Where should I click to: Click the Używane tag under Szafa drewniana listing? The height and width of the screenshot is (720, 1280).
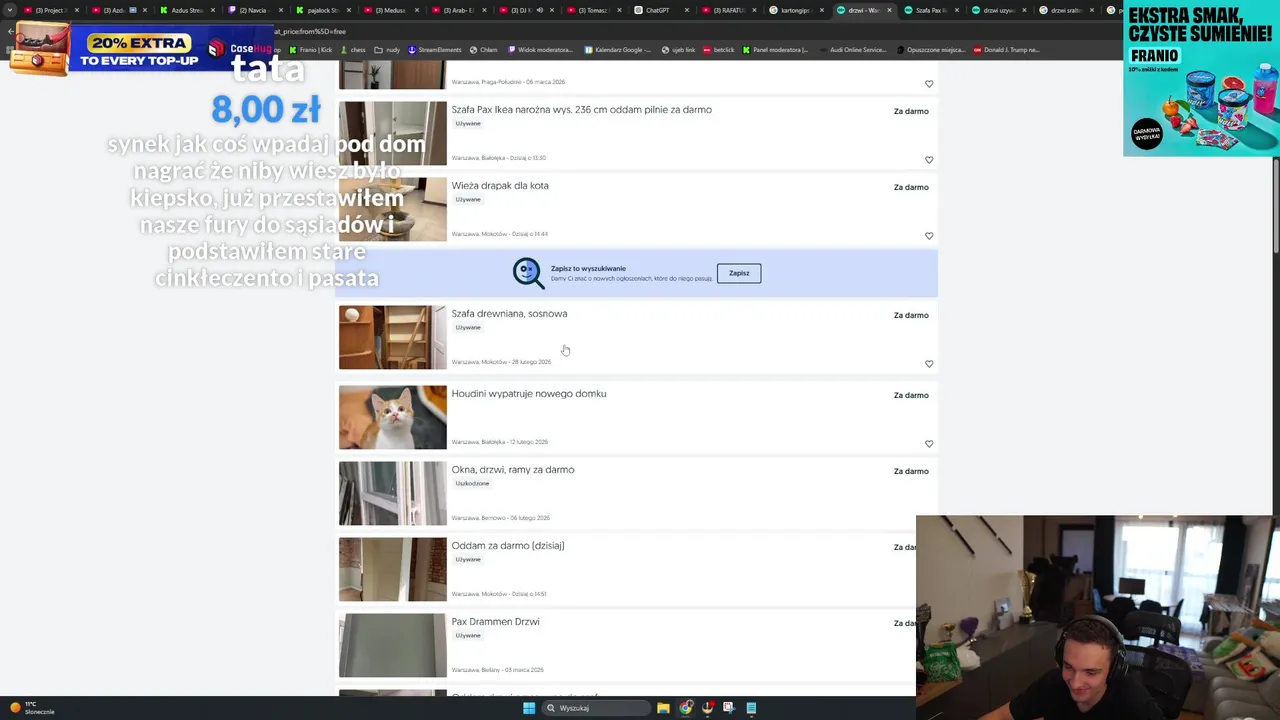click(468, 328)
